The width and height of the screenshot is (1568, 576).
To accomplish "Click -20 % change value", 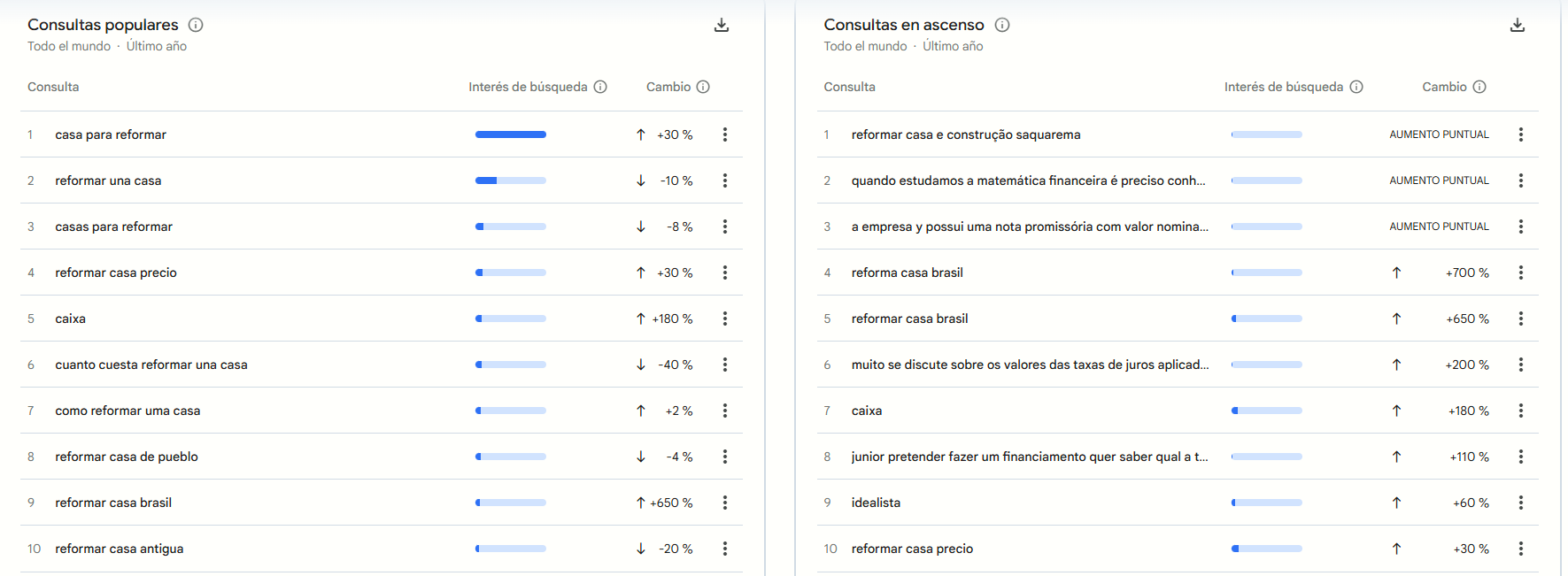I will pos(676,549).
